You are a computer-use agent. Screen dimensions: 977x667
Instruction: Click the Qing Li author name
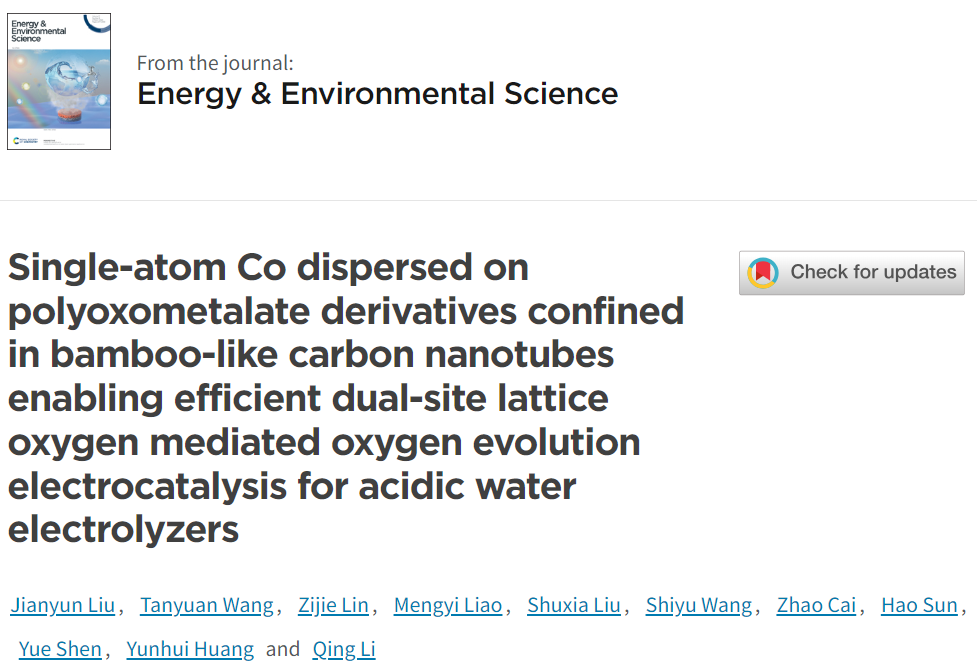pyautogui.click(x=344, y=649)
